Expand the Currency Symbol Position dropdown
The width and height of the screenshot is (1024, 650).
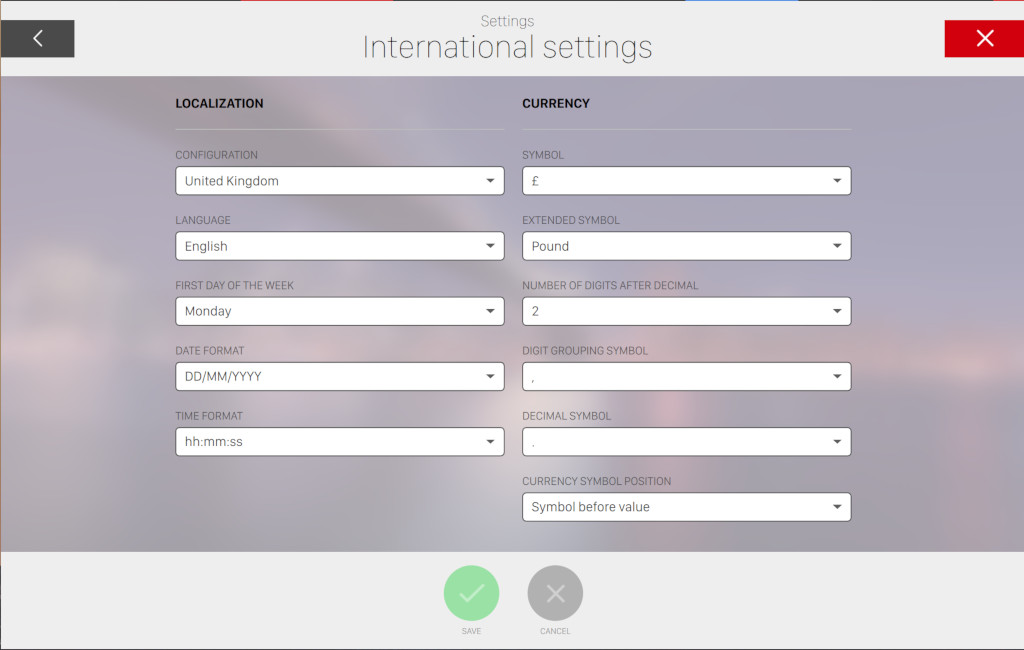click(x=686, y=507)
